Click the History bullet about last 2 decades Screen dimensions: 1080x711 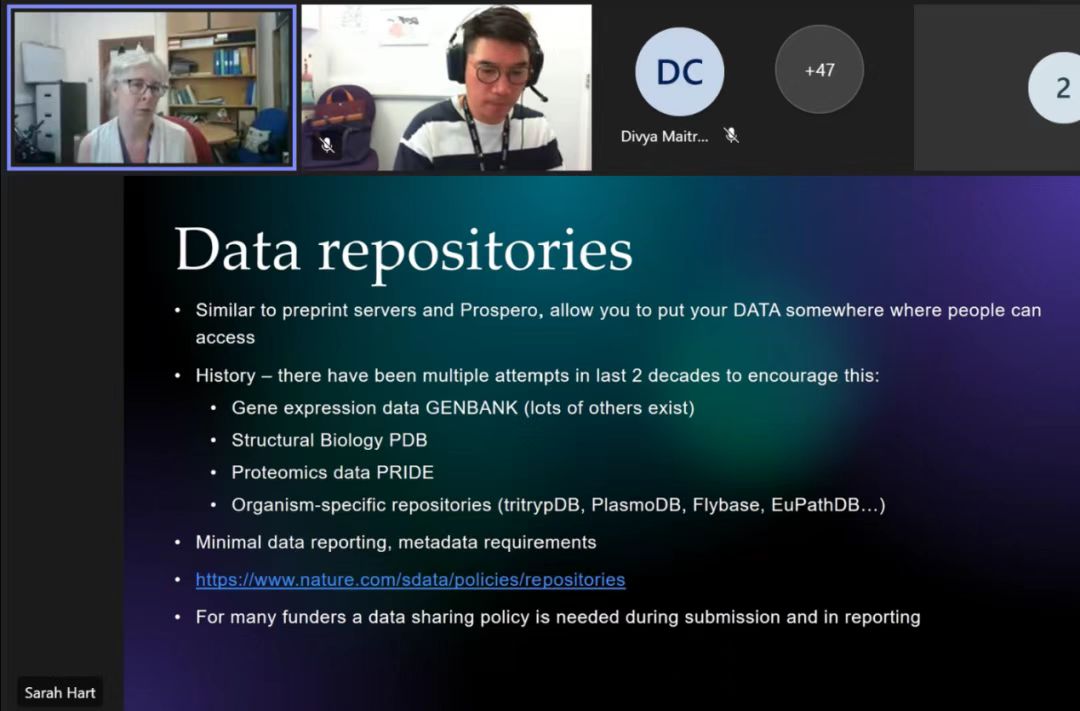coord(537,376)
